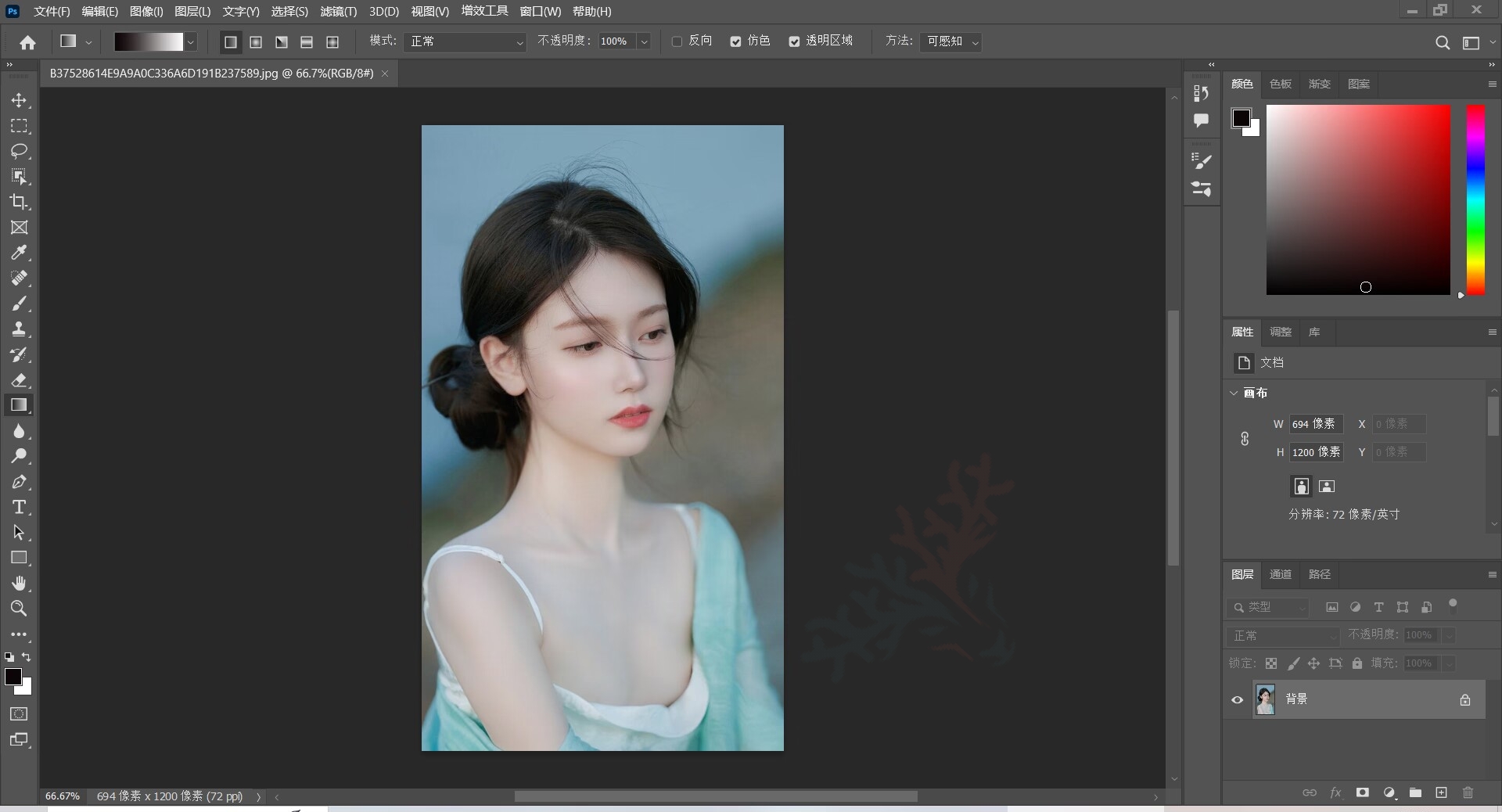Open the 模式 blend mode dropdown

pos(465,41)
